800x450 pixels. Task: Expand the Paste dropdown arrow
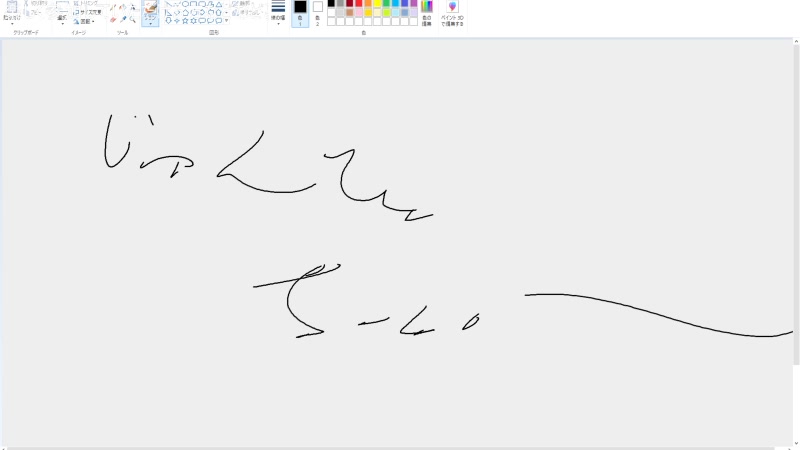pyautogui.click(x=11, y=23)
